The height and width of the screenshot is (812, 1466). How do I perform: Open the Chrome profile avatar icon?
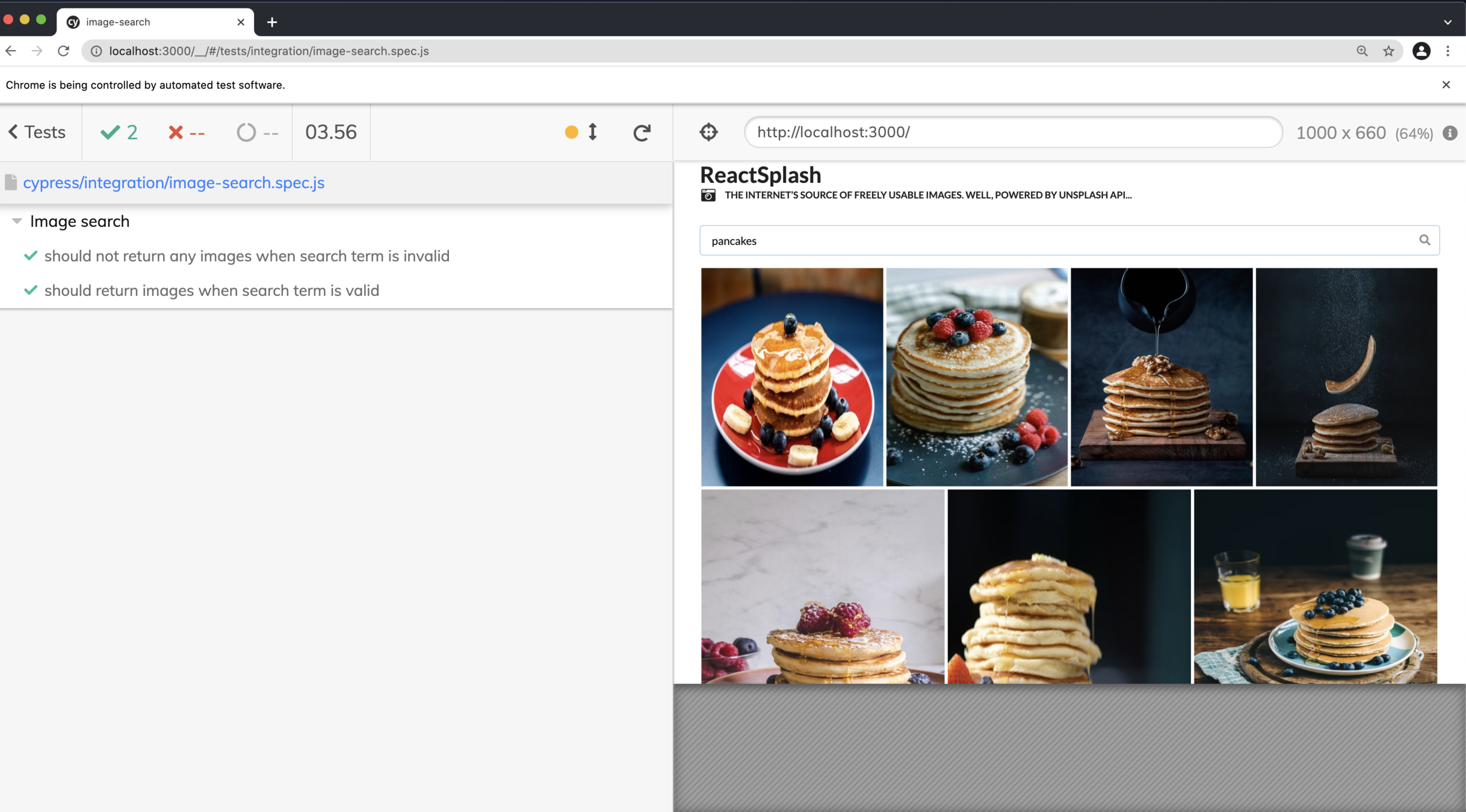click(1421, 51)
